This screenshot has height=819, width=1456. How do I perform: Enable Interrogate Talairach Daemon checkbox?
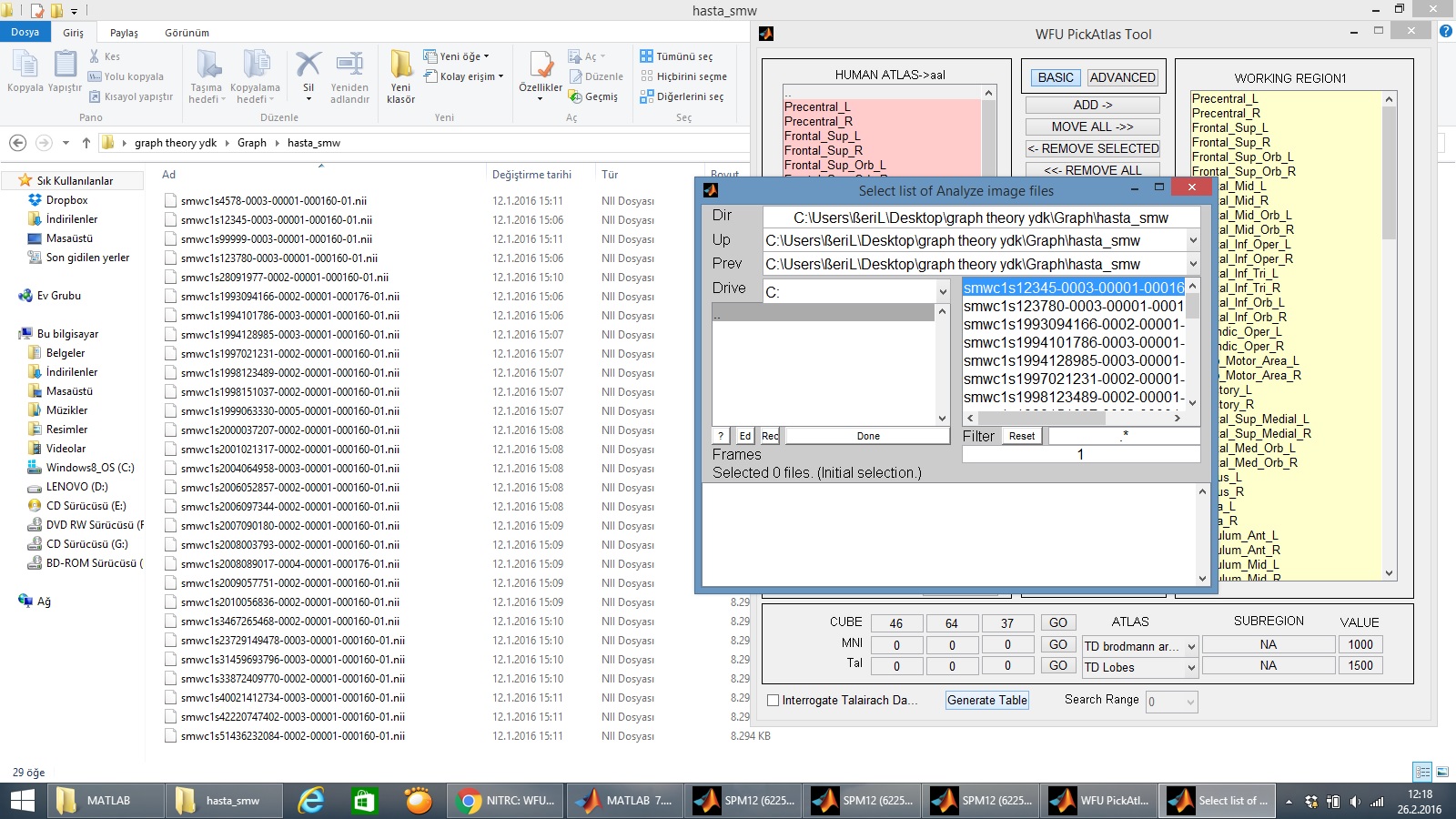coord(773,701)
